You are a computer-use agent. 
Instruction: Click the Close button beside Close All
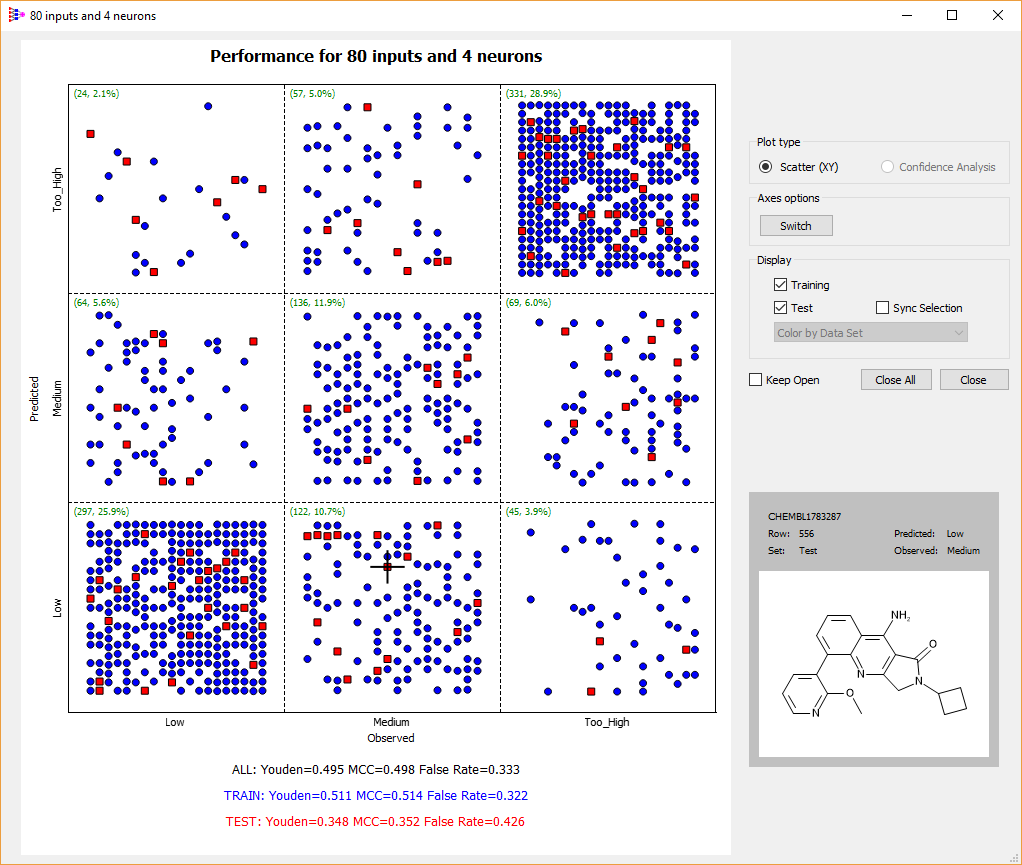973,380
